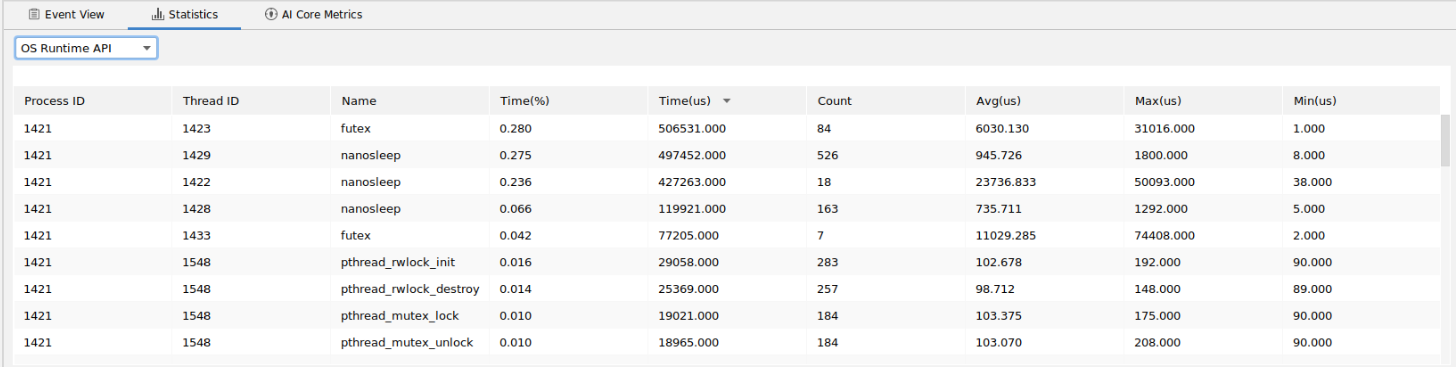Click the Event View tab icon

pos(34,15)
